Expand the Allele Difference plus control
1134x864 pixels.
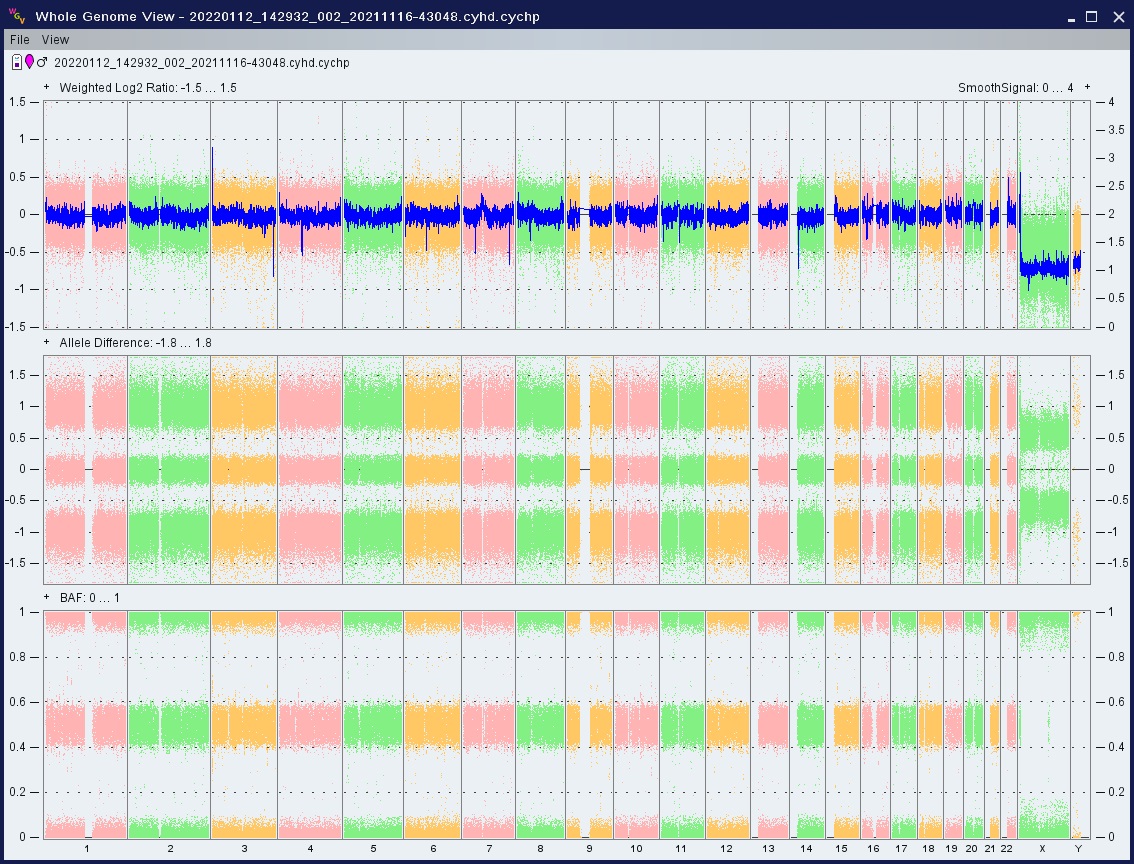click(47, 343)
